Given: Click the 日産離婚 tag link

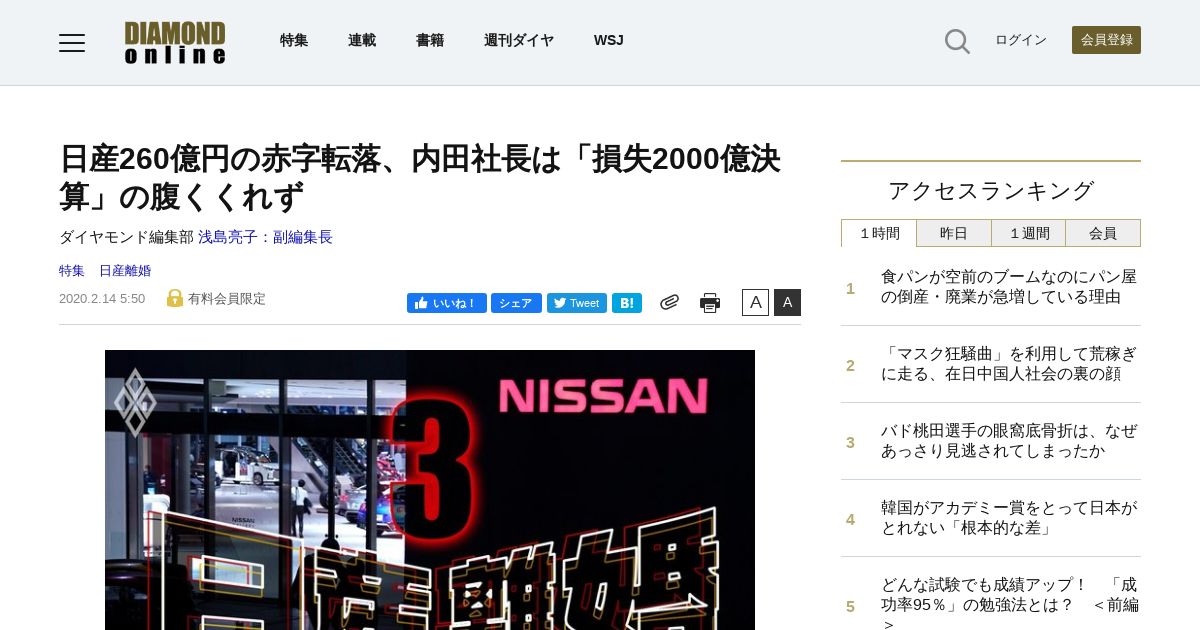Looking at the screenshot, I should (125, 270).
